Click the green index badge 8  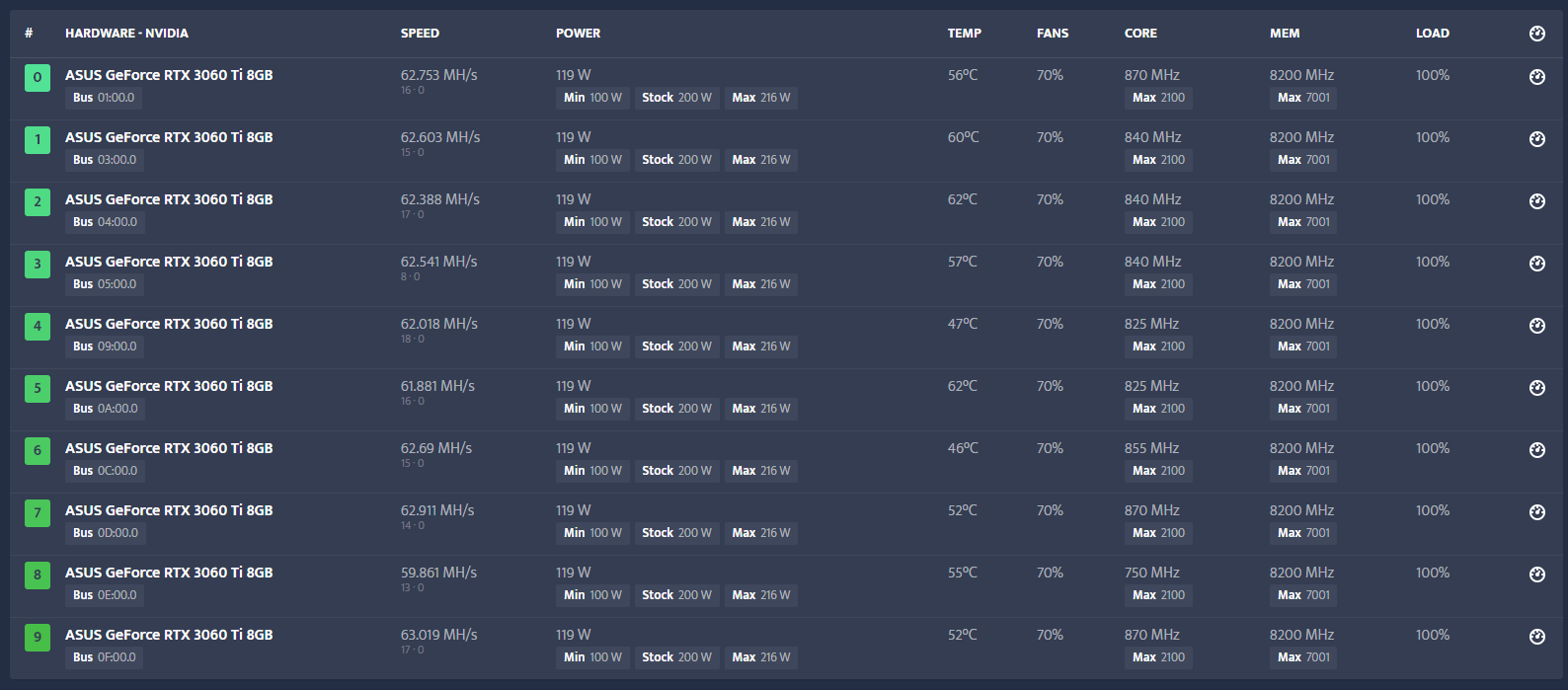click(x=38, y=575)
